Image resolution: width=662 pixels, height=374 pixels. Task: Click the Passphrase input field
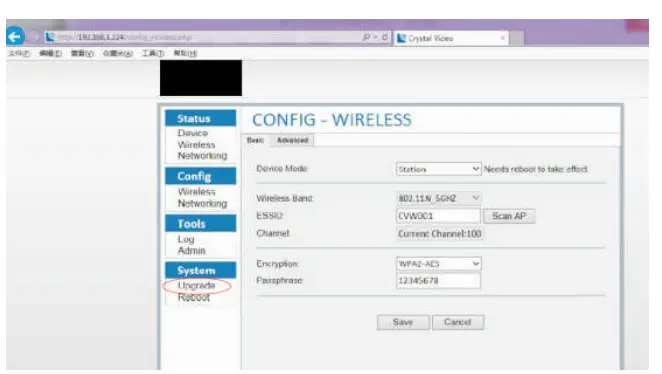pyautogui.click(x=438, y=281)
